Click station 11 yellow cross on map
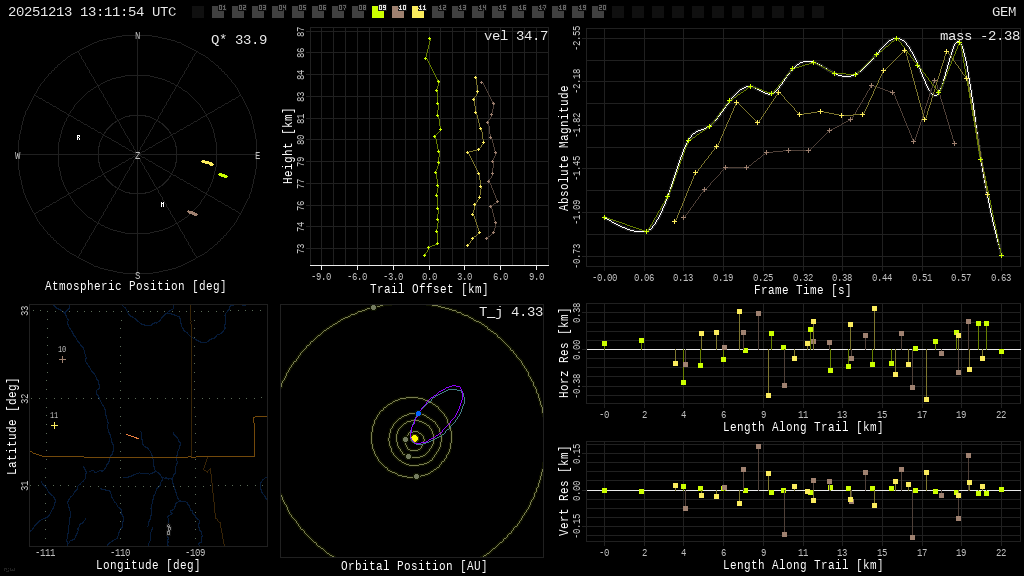The height and width of the screenshot is (576, 1024). 54,425
